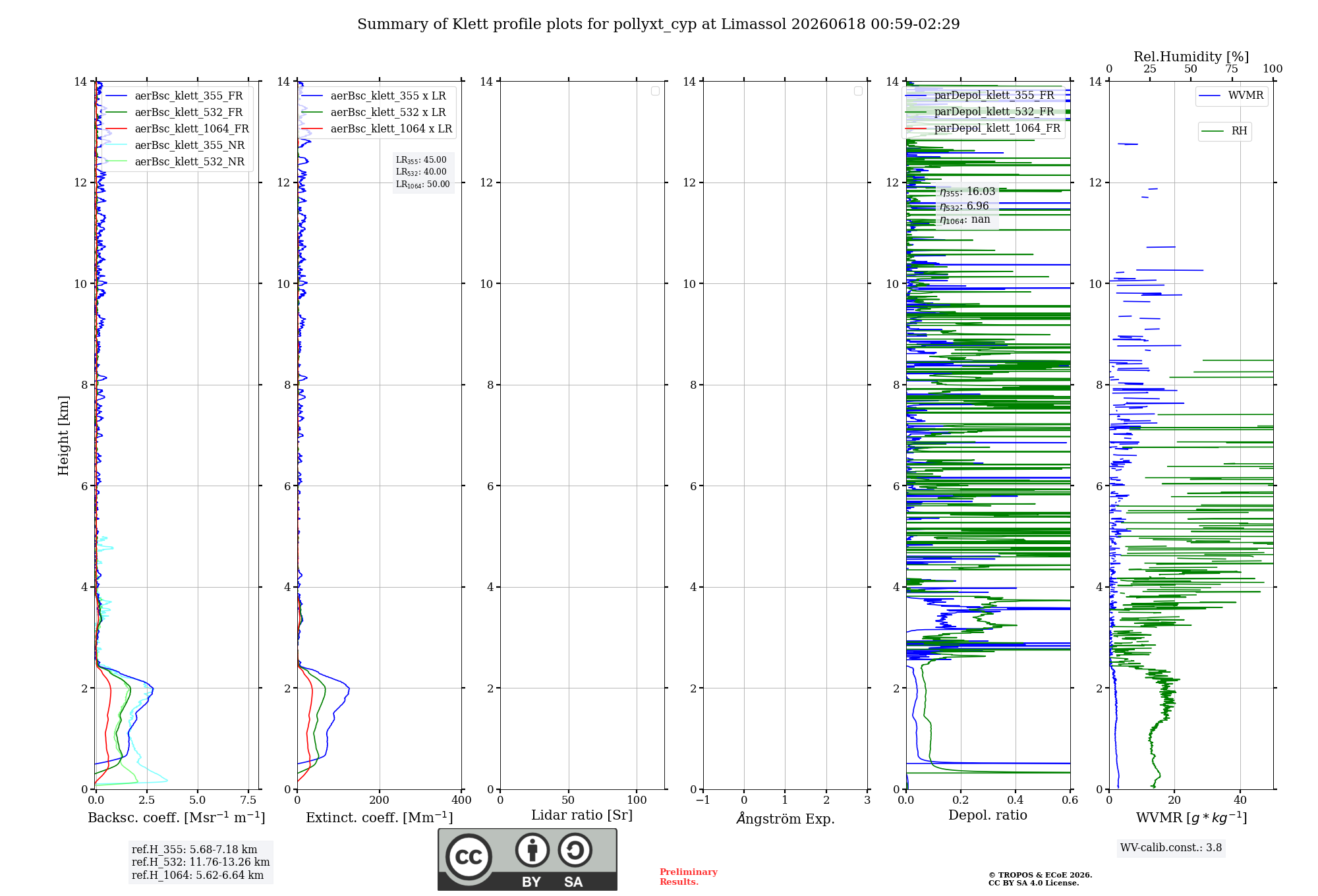The width and height of the screenshot is (1318, 896).
Task: Click the Creative Commons CC logo
Action: [x=469, y=856]
